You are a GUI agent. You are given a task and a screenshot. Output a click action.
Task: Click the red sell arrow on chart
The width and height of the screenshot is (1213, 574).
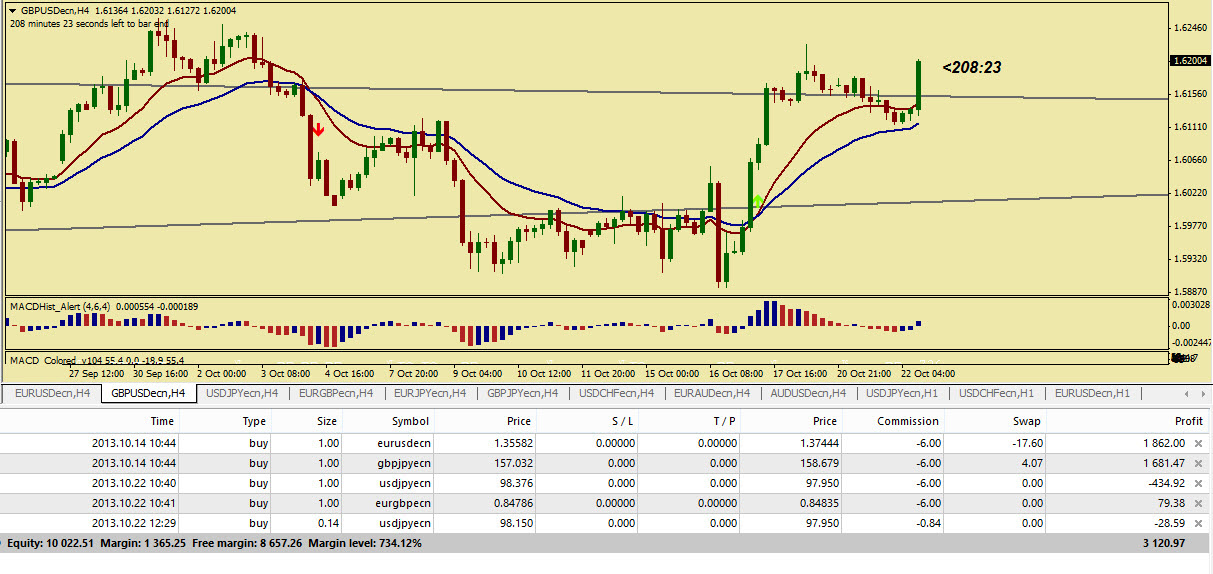[318, 129]
